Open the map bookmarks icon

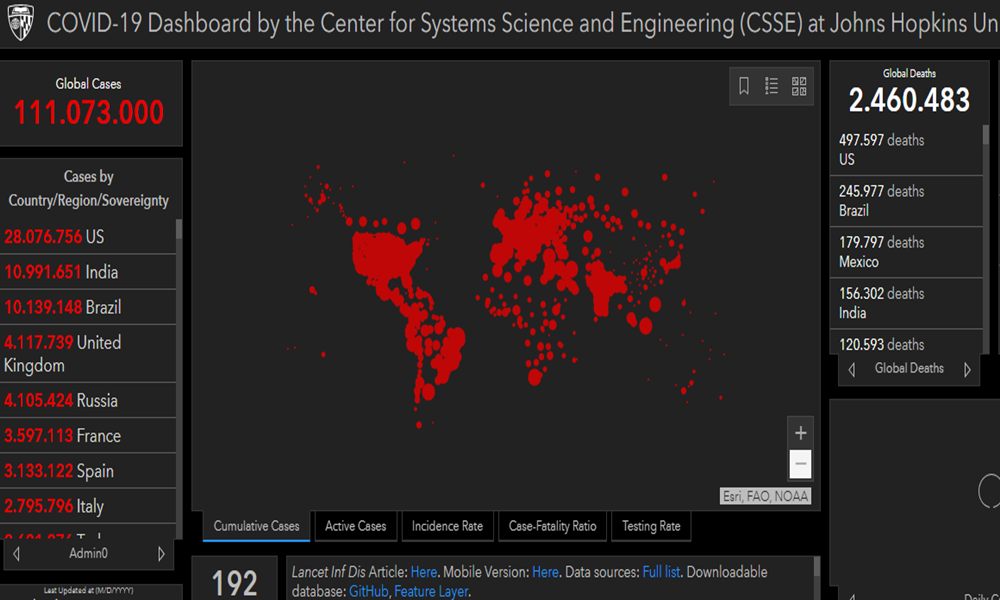(x=744, y=86)
